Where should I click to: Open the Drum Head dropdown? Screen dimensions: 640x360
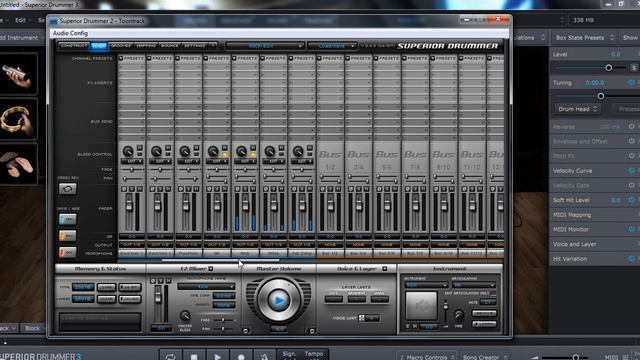coord(577,109)
